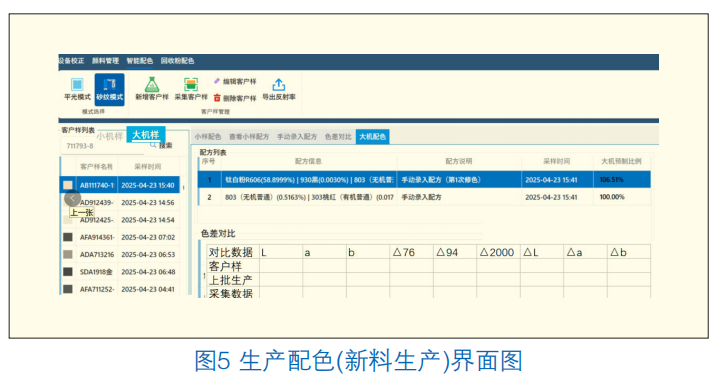The width and height of the screenshot is (722, 385).
Task: Open the 色差对比 tab
Action: 338,137
